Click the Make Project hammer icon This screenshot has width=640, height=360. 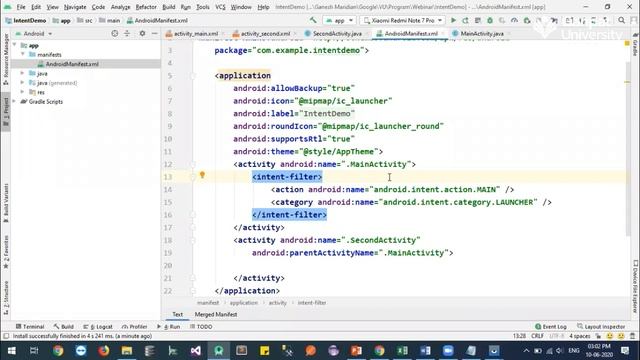pyautogui.click(x=313, y=20)
